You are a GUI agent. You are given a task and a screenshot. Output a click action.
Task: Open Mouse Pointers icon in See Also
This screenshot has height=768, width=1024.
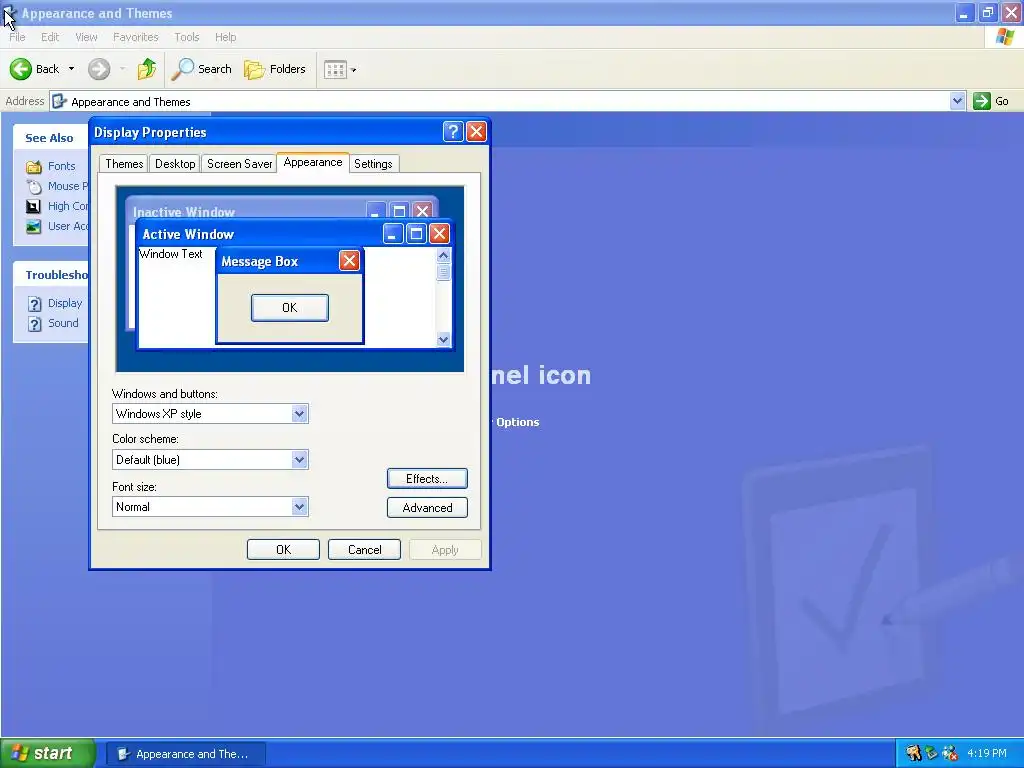point(34,186)
